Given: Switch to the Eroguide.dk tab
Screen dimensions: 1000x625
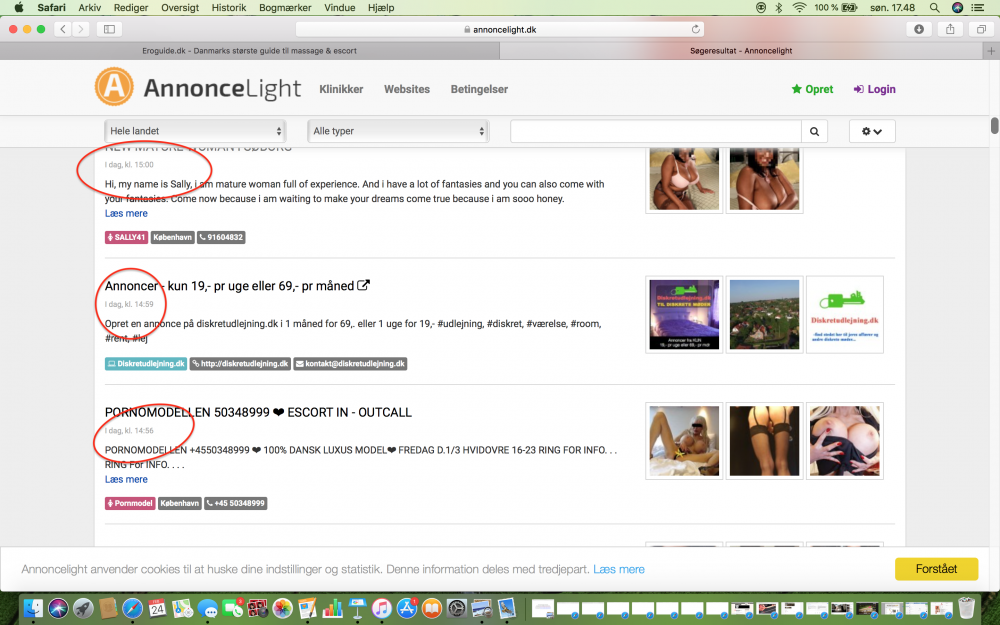Looking at the screenshot, I should (x=249, y=51).
